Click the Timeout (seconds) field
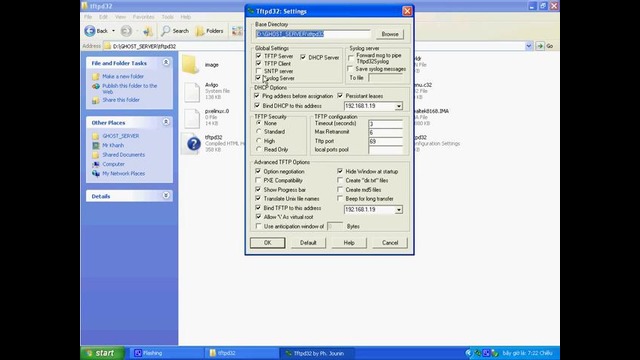 click(385, 124)
